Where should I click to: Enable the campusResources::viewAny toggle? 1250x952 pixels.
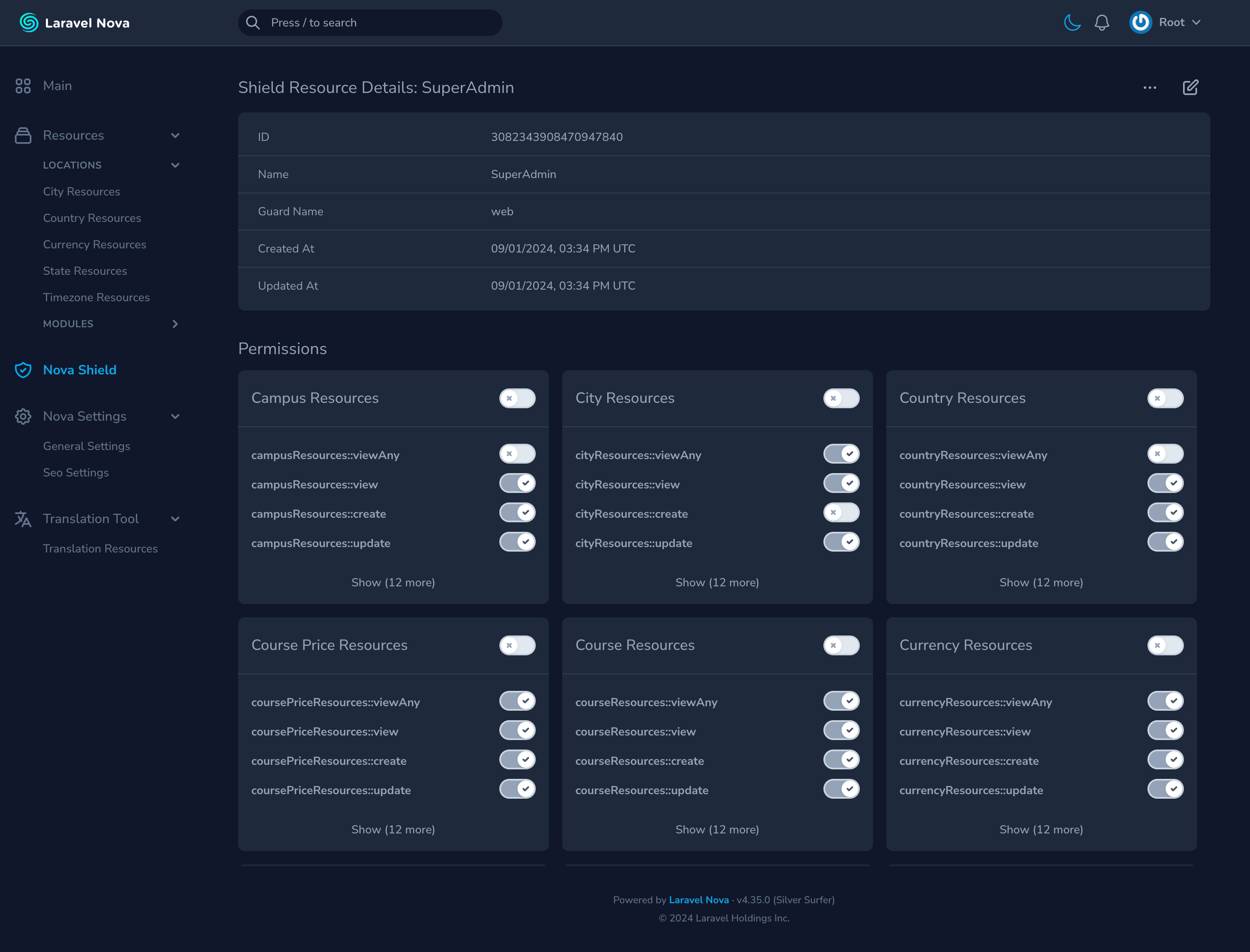pyautogui.click(x=517, y=454)
